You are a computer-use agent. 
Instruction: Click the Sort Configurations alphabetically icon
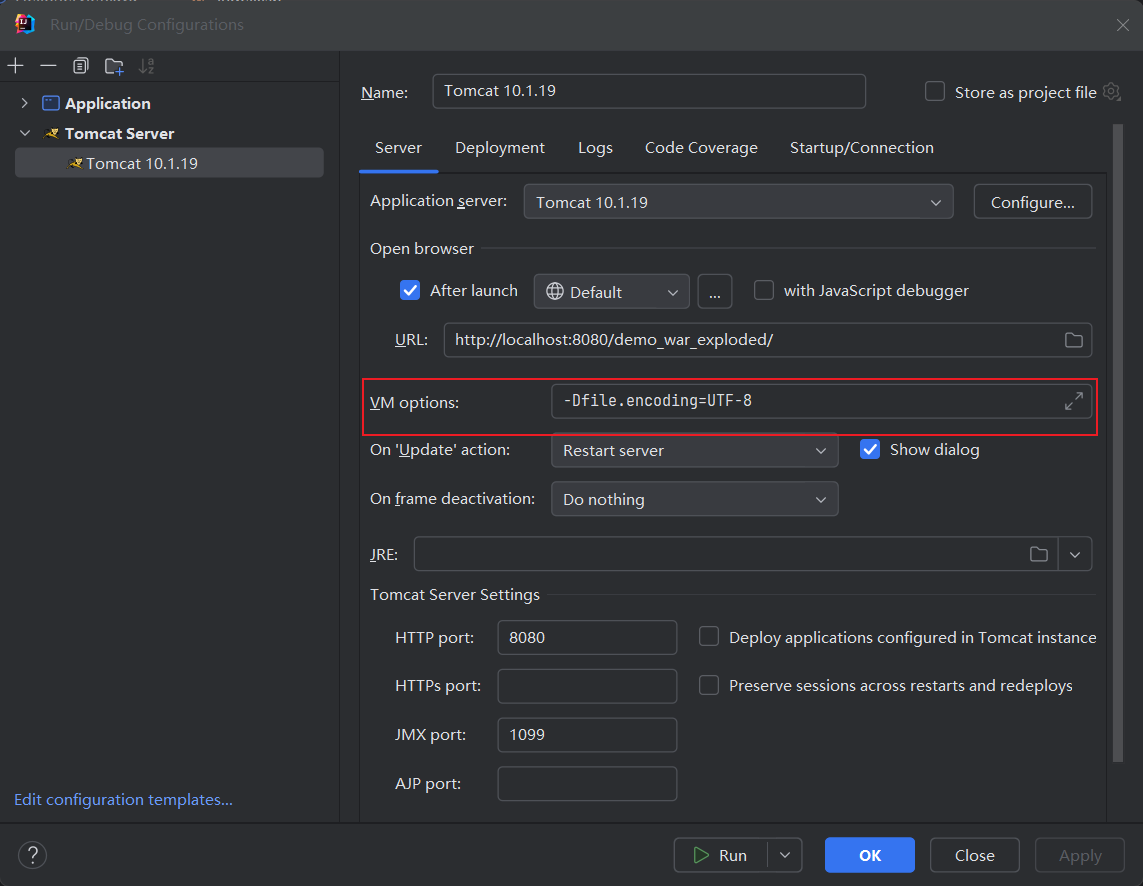click(x=147, y=66)
